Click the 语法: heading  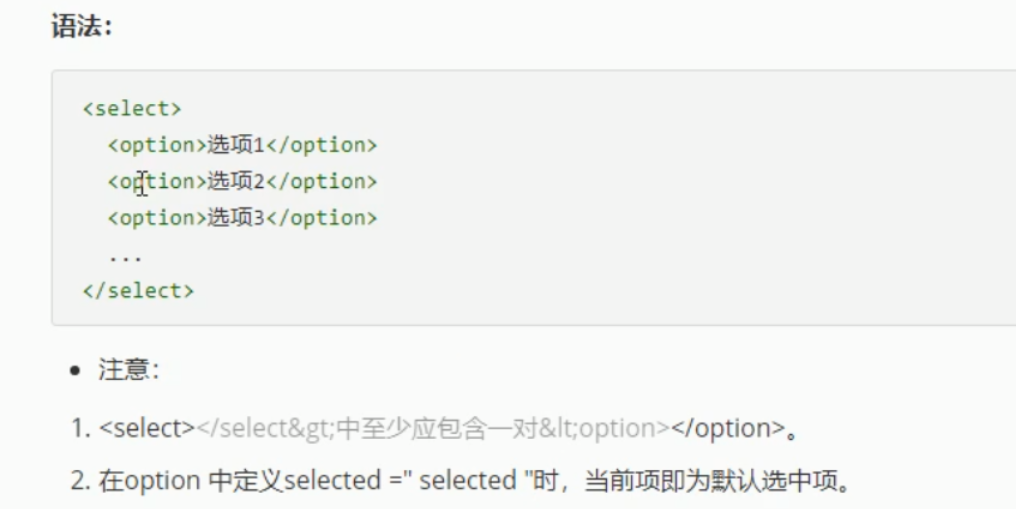81,26
